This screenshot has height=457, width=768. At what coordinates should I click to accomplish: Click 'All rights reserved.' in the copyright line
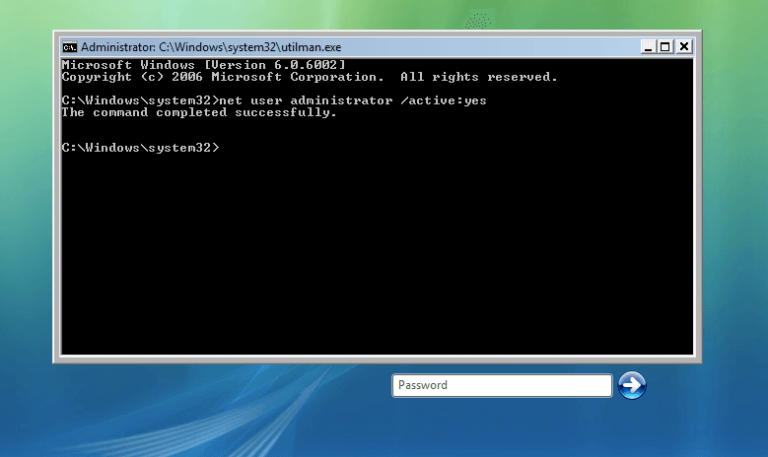coord(479,77)
